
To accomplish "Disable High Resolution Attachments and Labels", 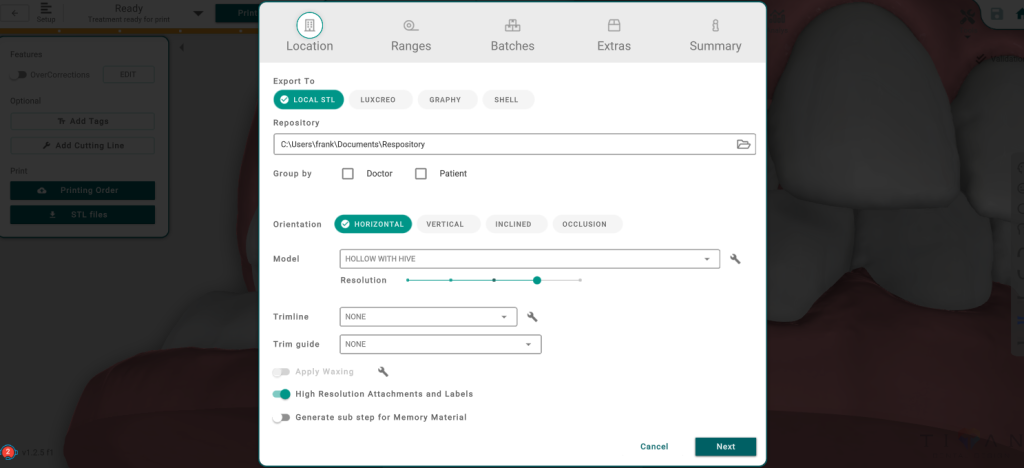I will click(281, 394).
